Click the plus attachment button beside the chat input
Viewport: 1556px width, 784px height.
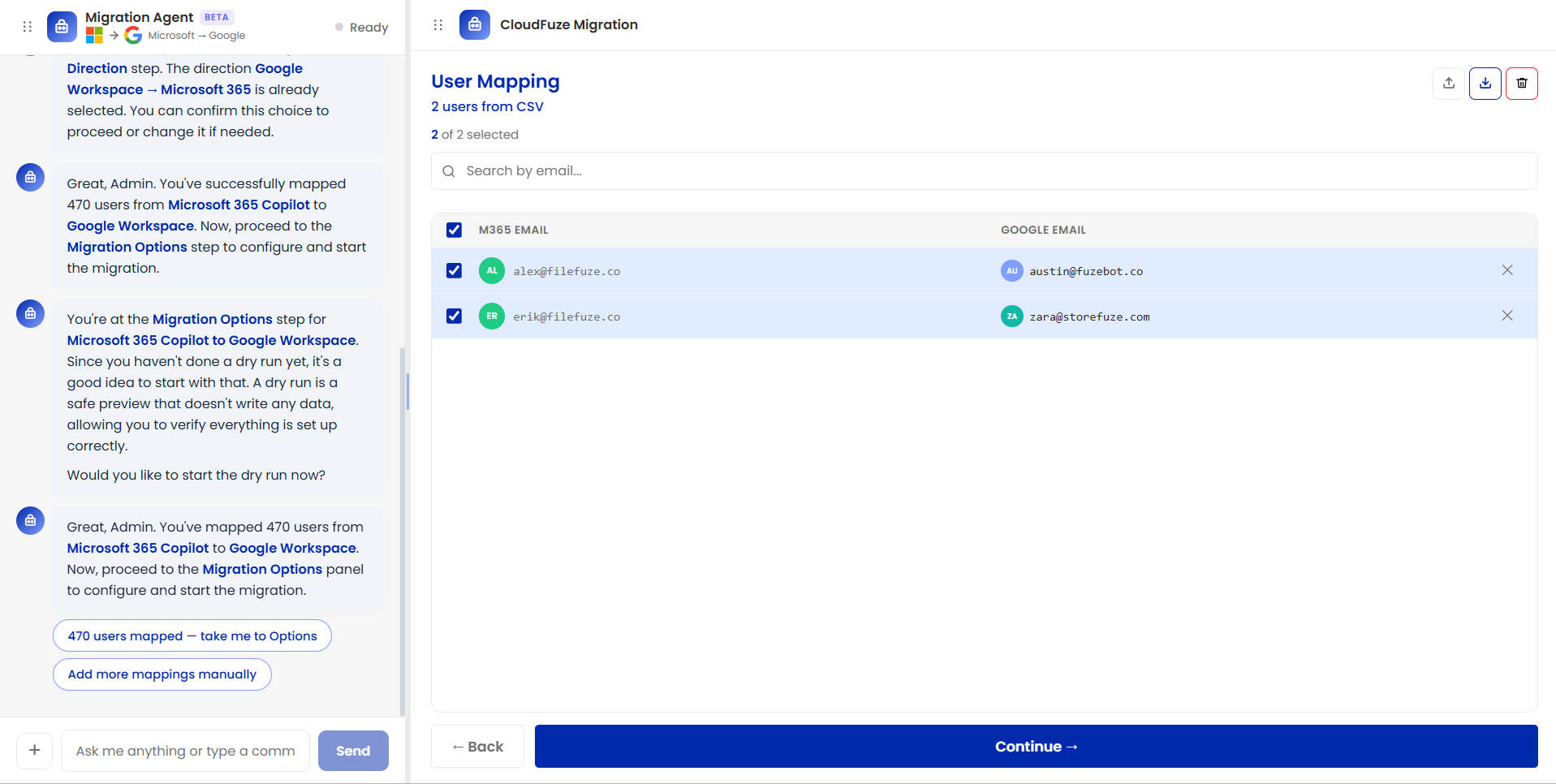coord(35,751)
